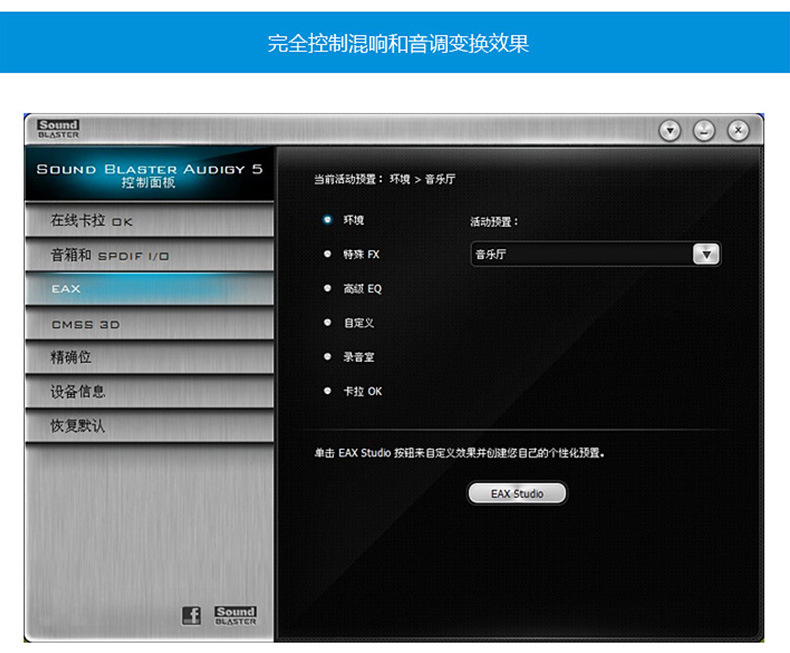This screenshot has width=790, height=653.
Task: Select the 录音室 radio option
Action: (x=327, y=357)
